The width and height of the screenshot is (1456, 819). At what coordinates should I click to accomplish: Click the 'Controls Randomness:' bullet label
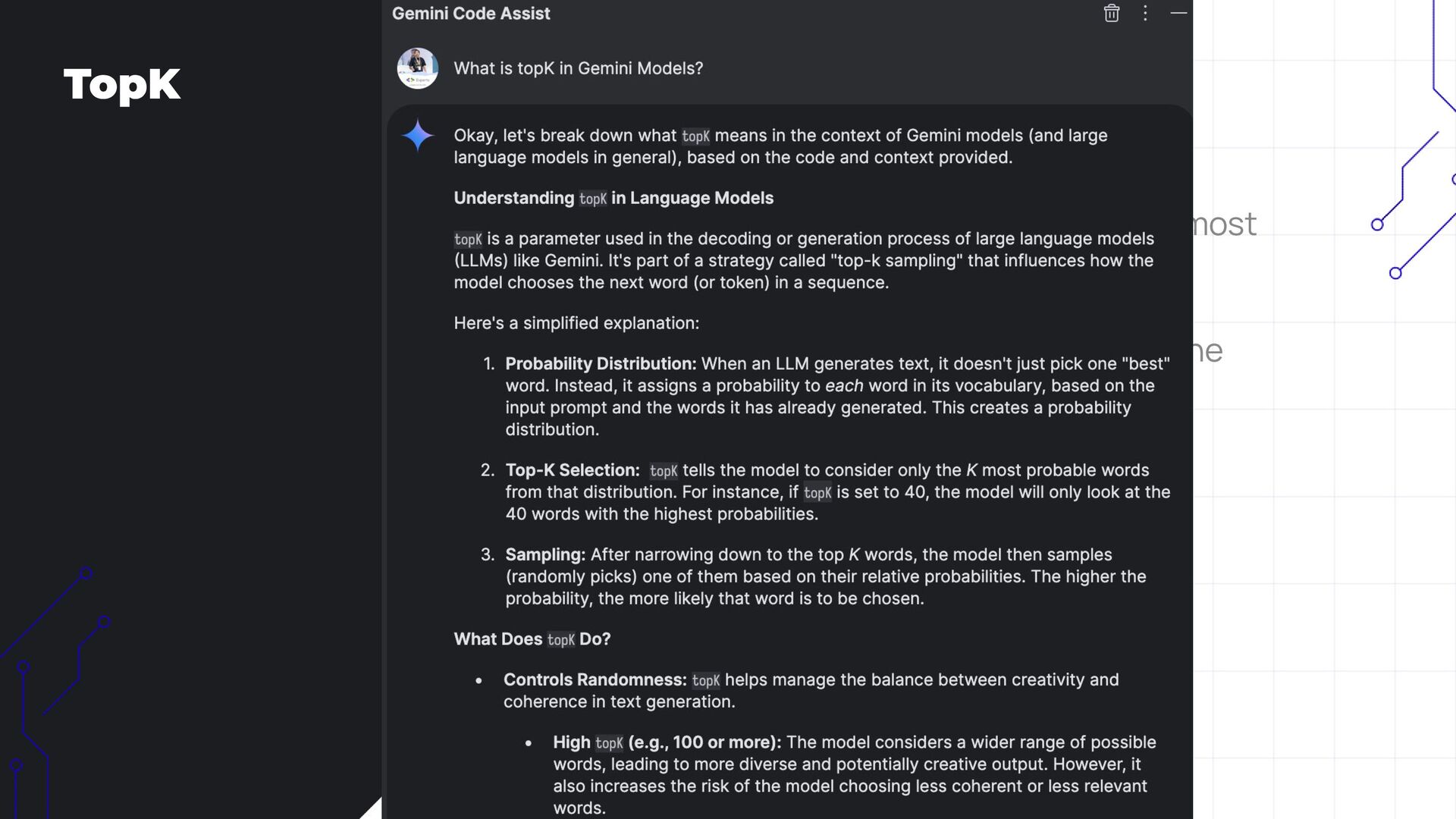(x=595, y=680)
